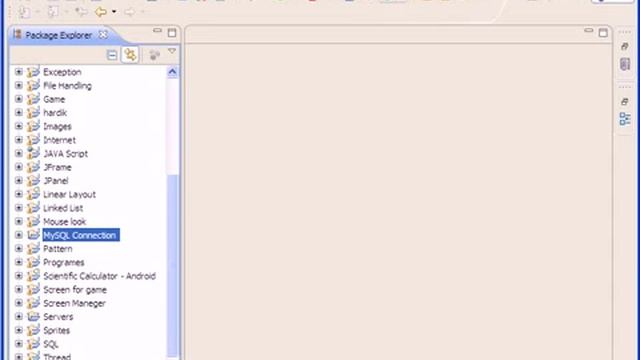640x360 pixels.
Task: Click the Last Edit Location toolbar icon
Action: (x=81, y=12)
